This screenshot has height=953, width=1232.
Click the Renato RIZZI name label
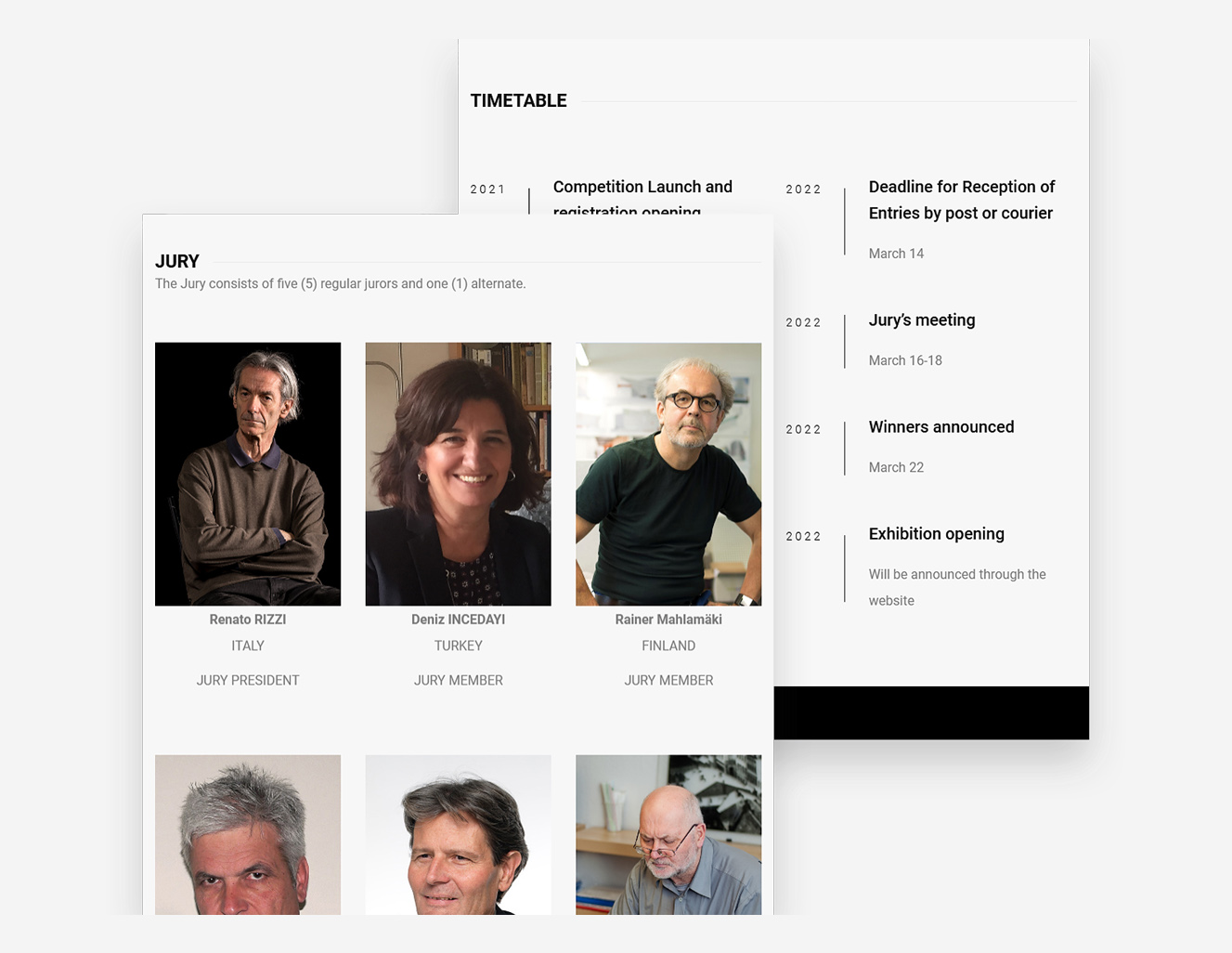point(248,620)
